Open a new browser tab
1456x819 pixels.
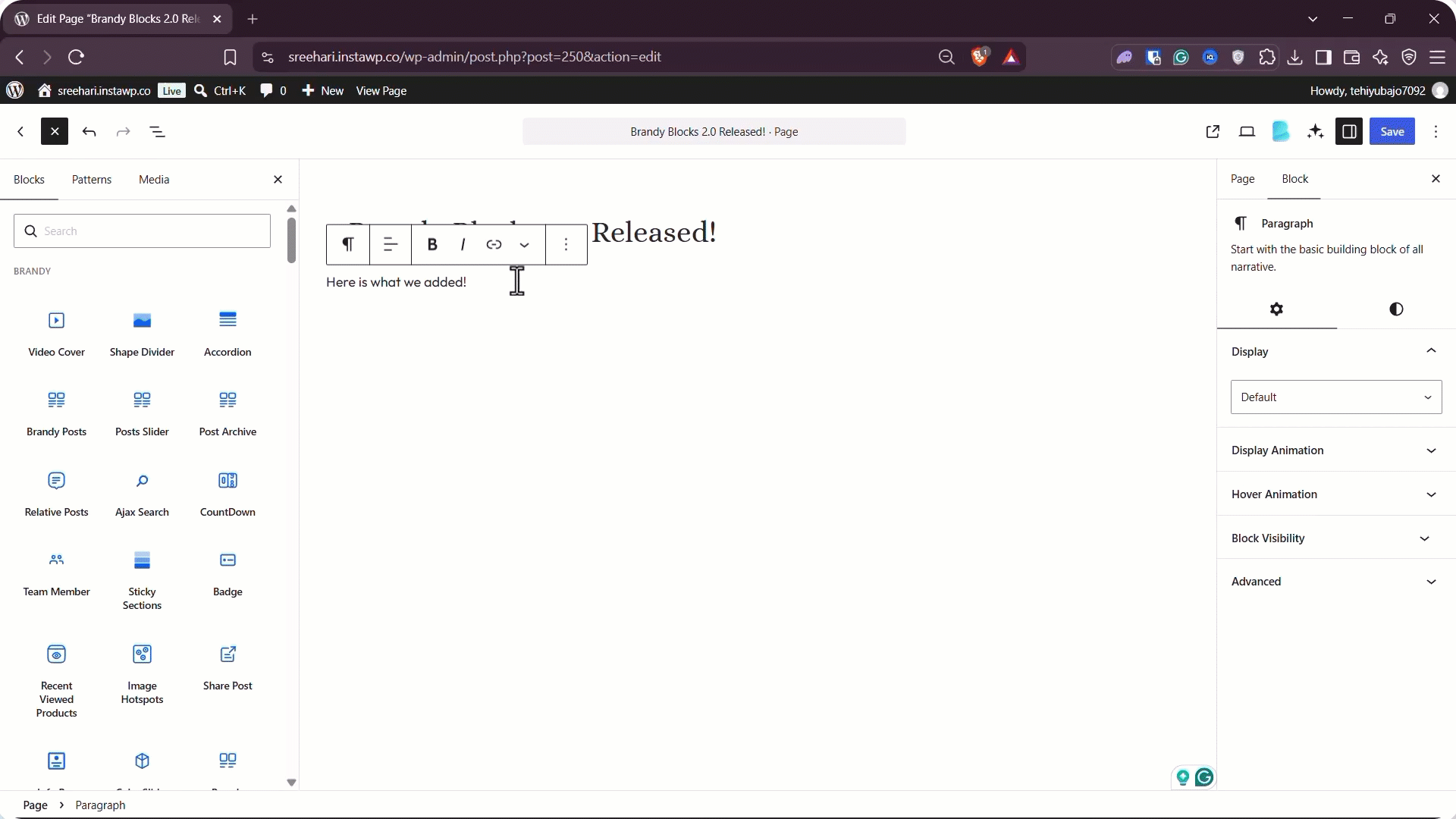tap(253, 19)
